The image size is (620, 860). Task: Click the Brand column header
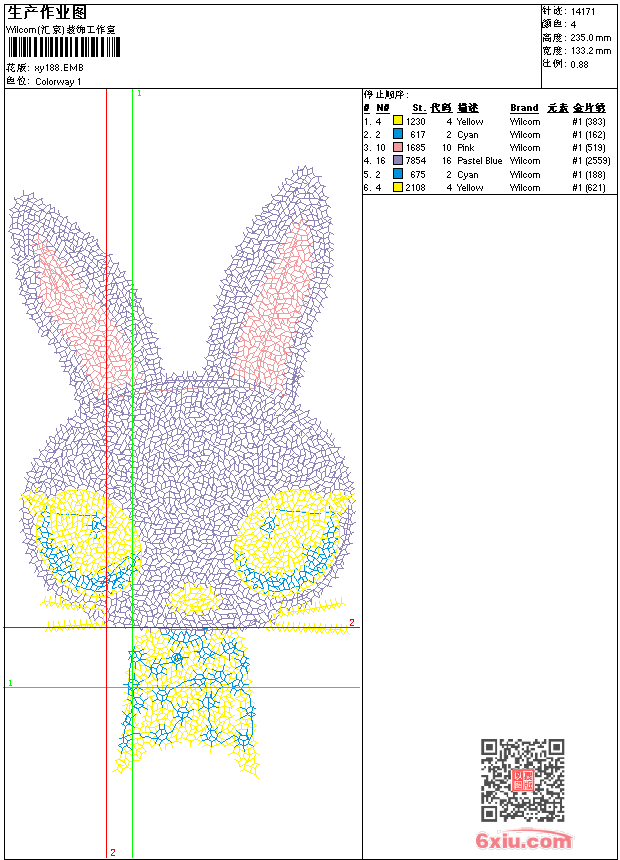(524, 108)
